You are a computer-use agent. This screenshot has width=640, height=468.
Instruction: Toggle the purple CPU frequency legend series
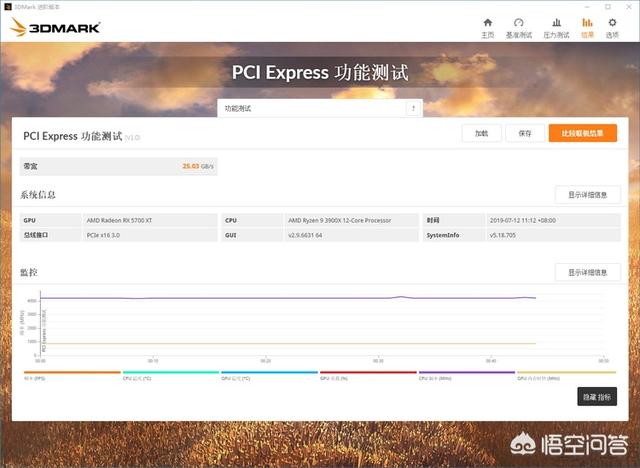467,375
